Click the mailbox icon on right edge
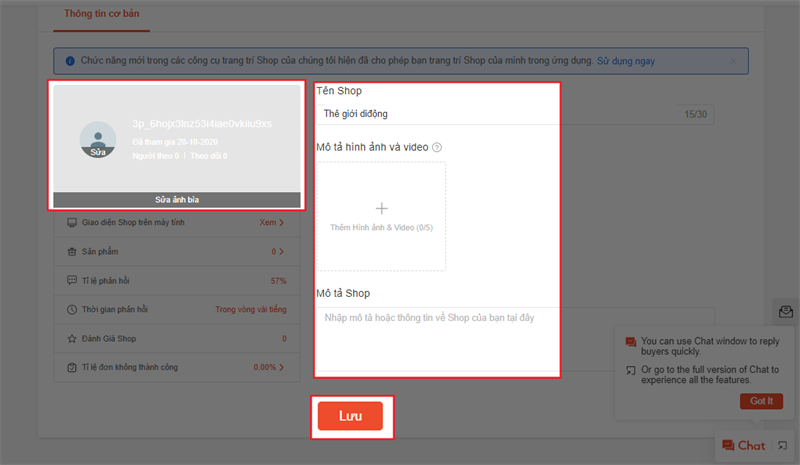 click(786, 311)
